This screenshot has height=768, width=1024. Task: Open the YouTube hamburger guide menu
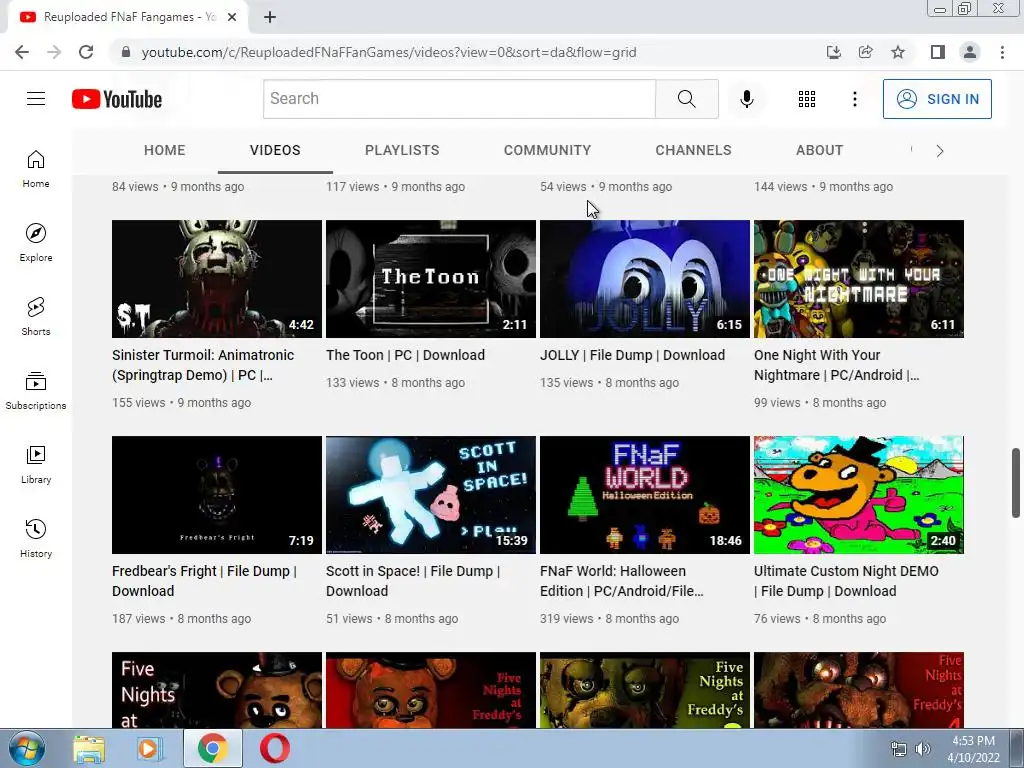click(x=36, y=99)
